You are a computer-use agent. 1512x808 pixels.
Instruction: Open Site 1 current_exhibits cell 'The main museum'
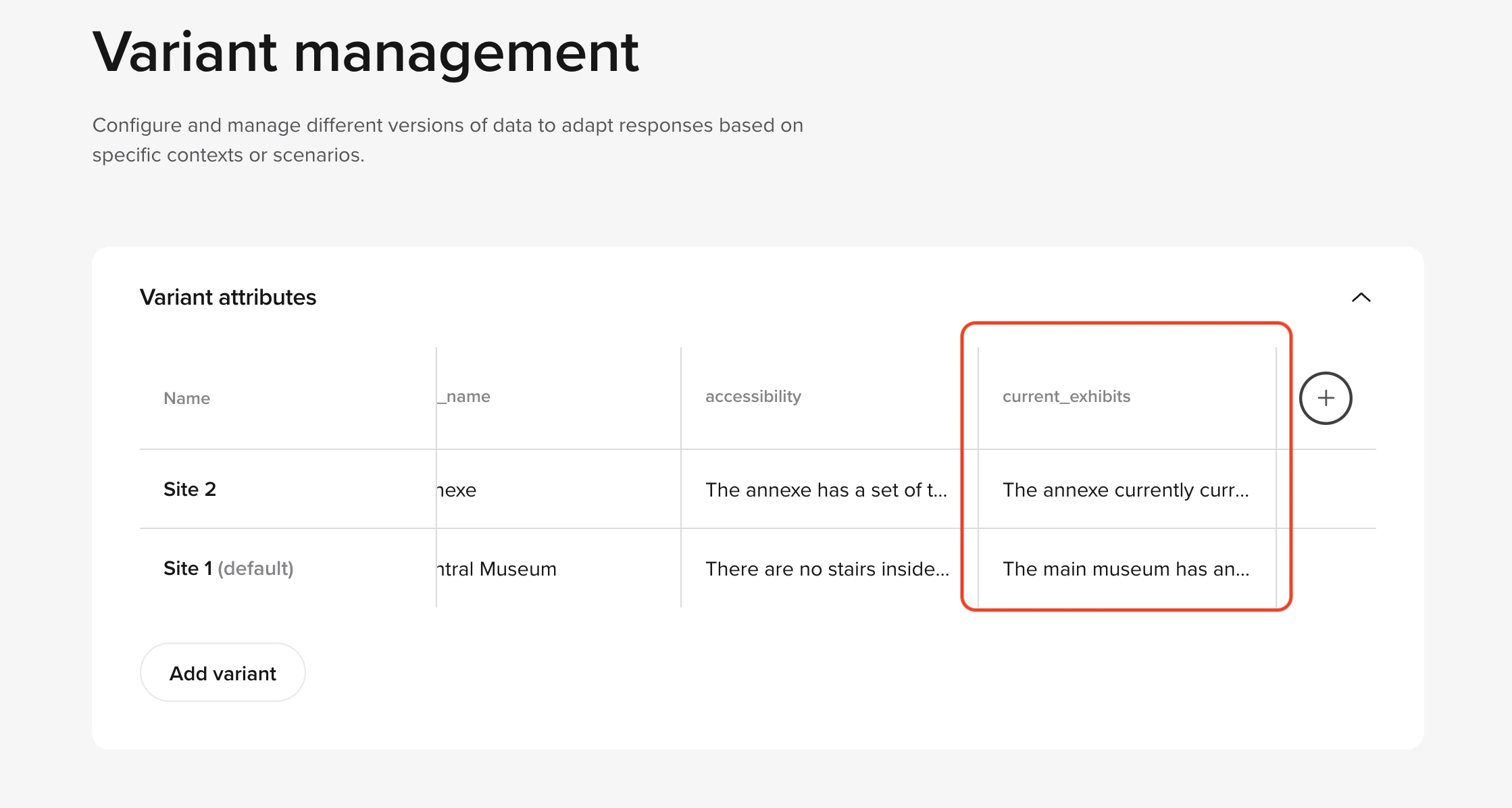point(1125,569)
